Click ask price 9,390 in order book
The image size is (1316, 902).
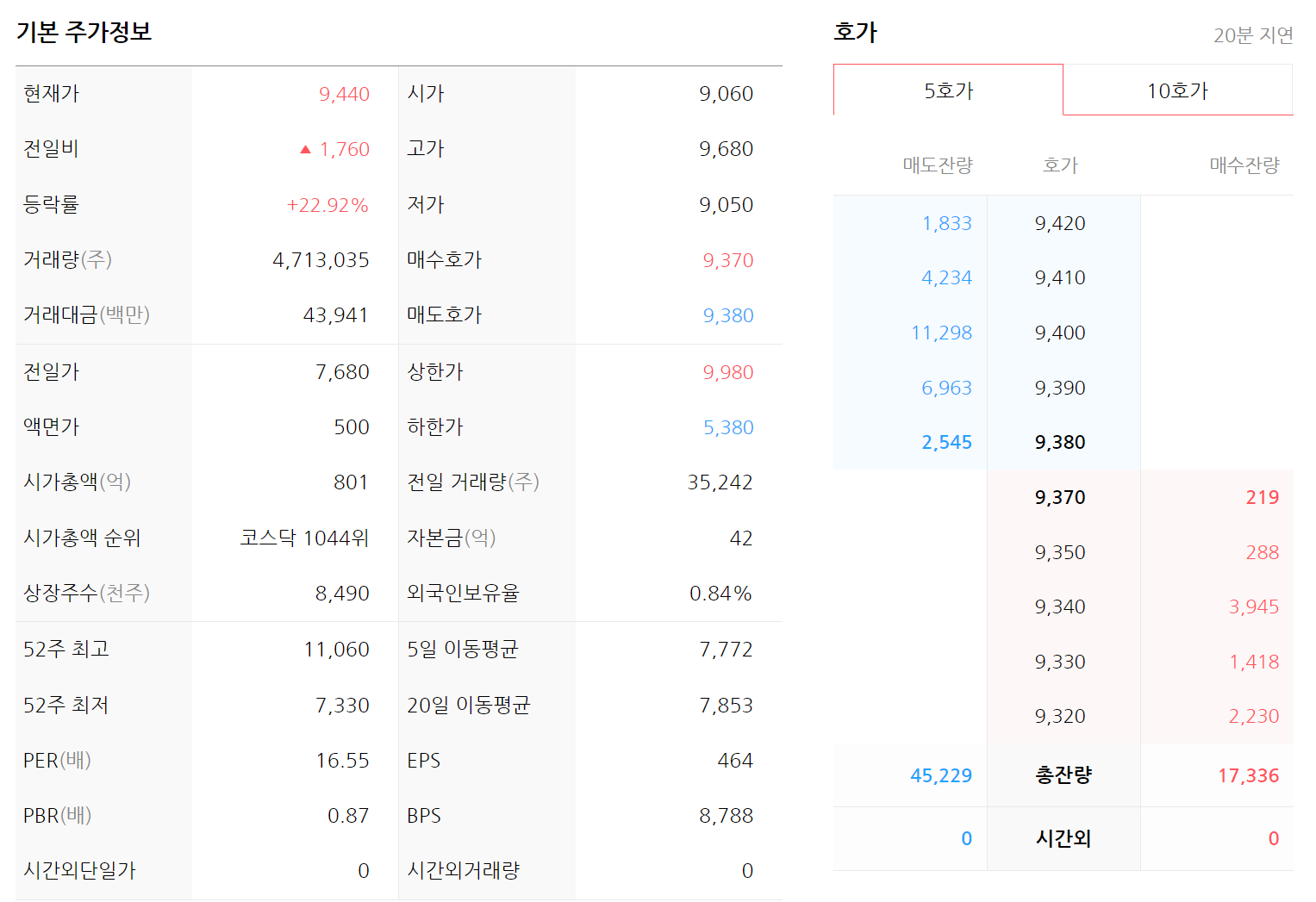tap(1060, 389)
